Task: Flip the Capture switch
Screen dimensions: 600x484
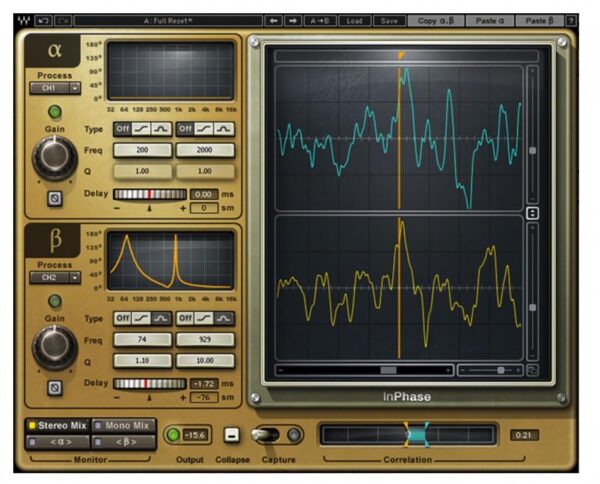Action: [x=266, y=435]
